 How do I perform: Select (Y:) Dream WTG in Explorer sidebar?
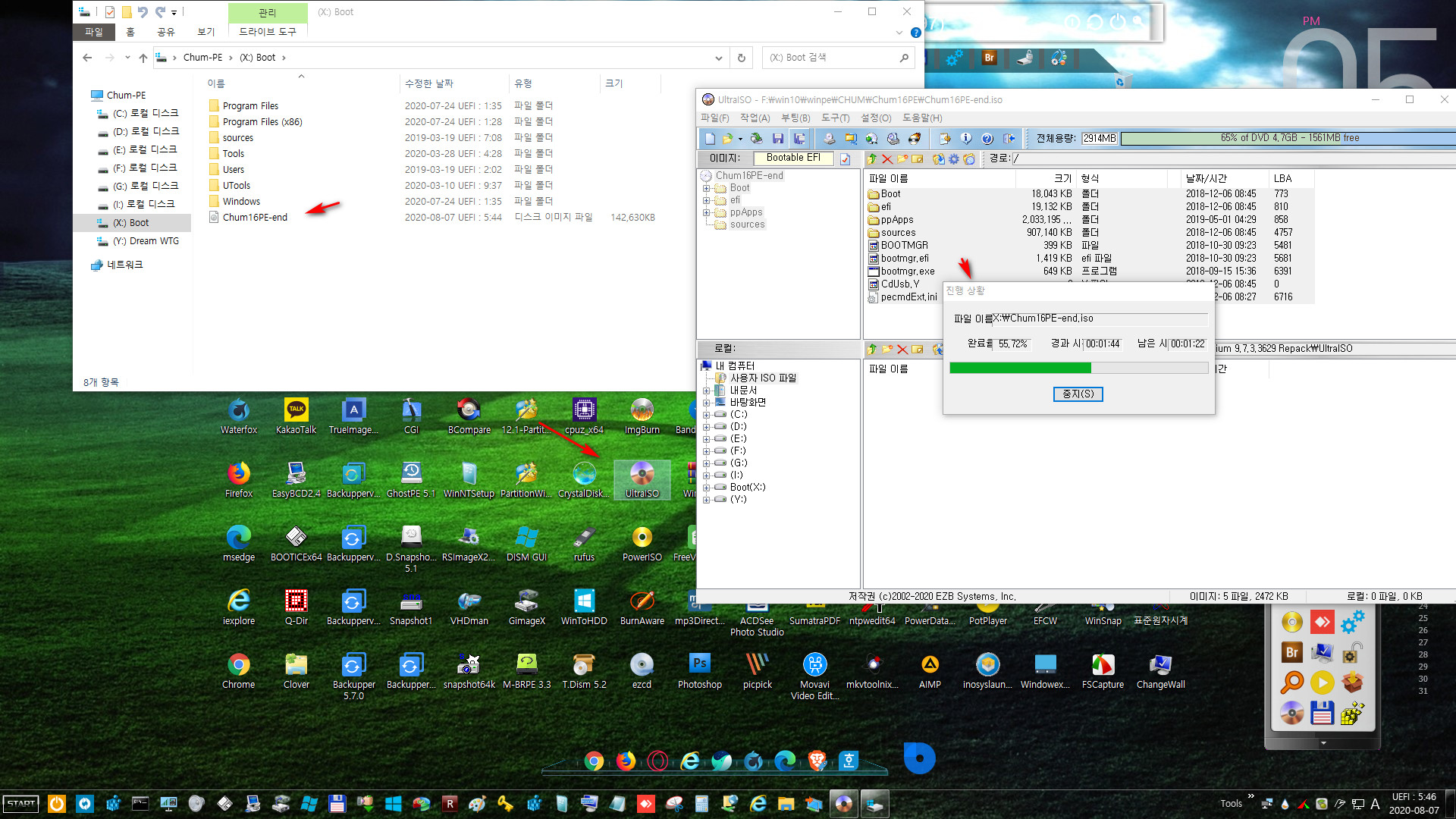(146, 241)
